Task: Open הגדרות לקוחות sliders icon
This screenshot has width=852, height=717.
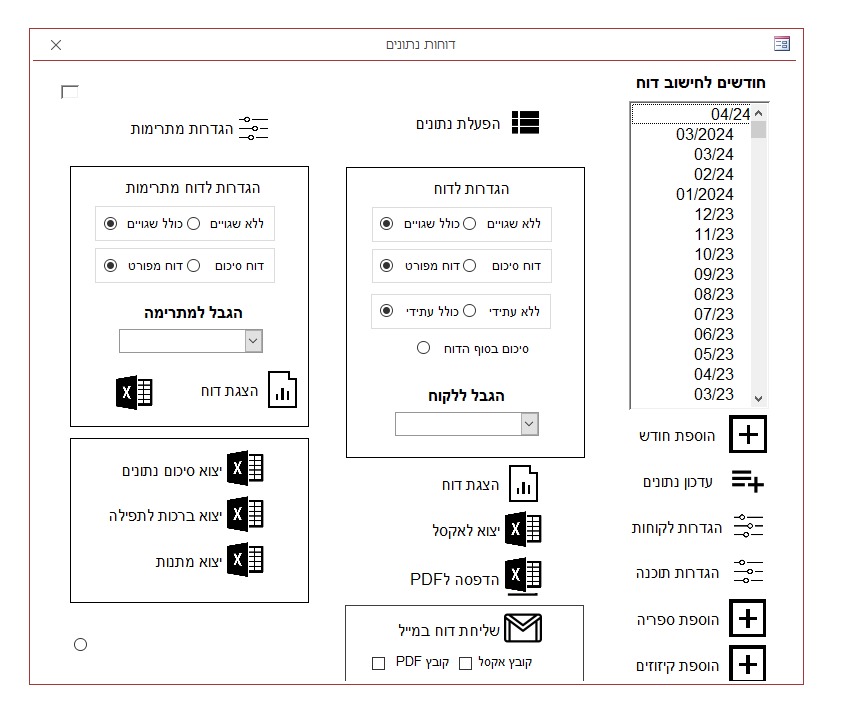Action: pyautogui.click(x=748, y=526)
